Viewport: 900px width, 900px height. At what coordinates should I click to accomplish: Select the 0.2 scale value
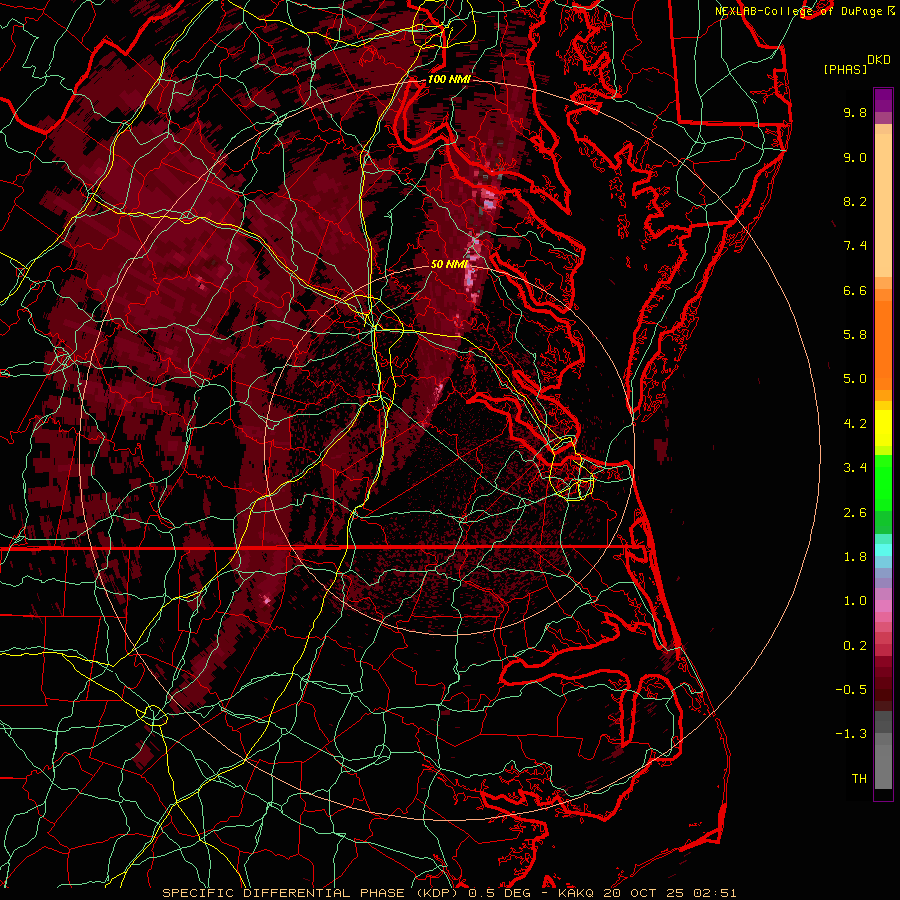point(855,646)
